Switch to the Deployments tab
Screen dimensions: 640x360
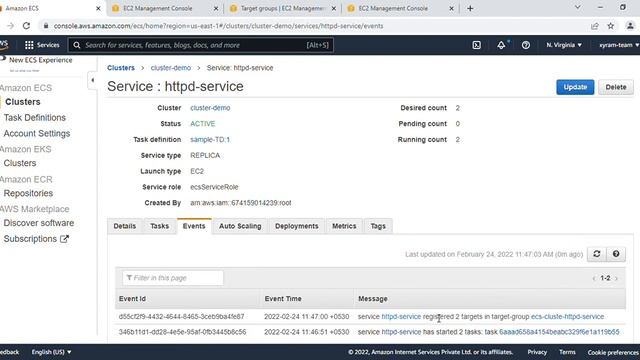[296, 226]
